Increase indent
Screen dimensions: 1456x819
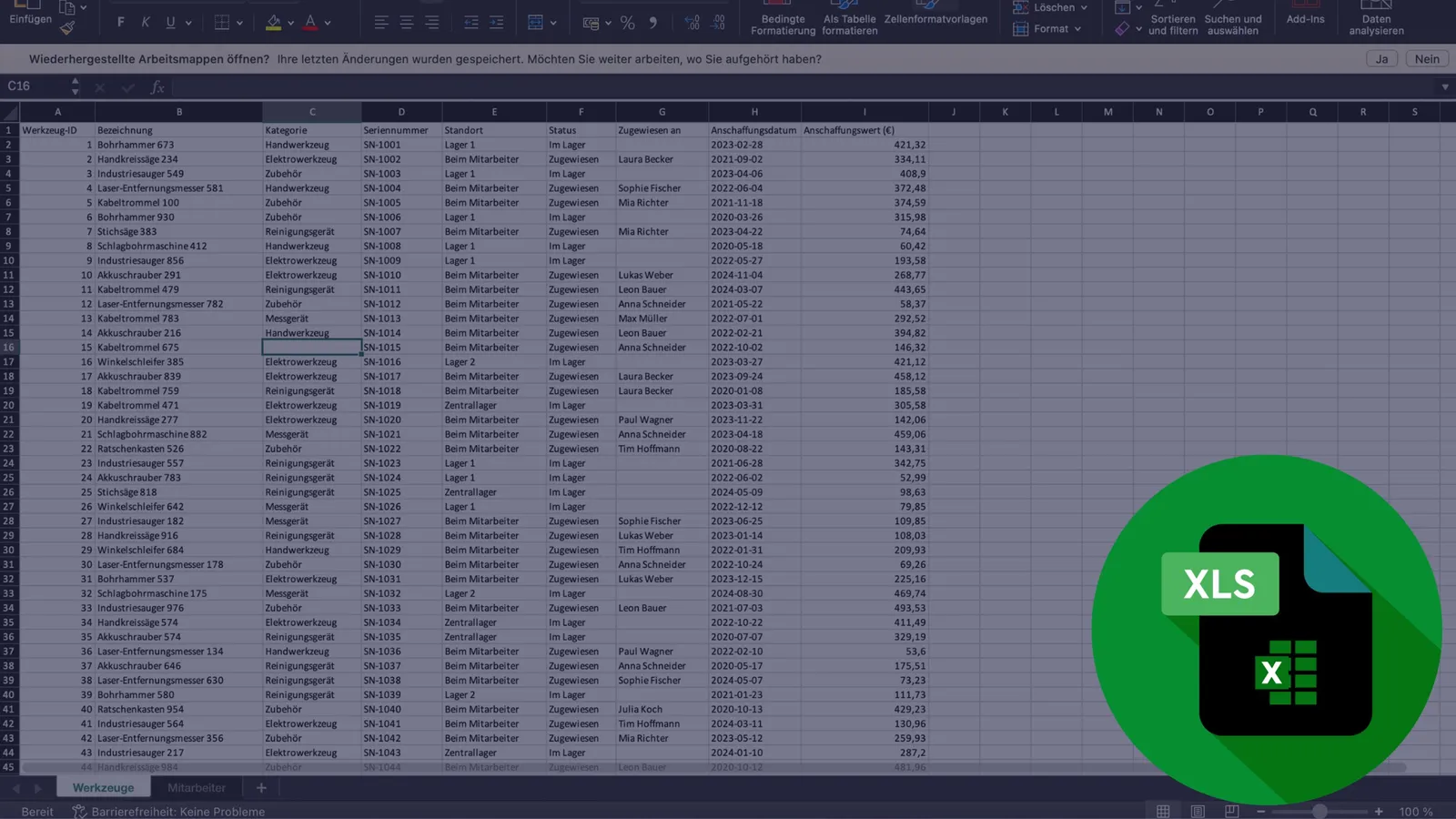click(x=496, y=22)
